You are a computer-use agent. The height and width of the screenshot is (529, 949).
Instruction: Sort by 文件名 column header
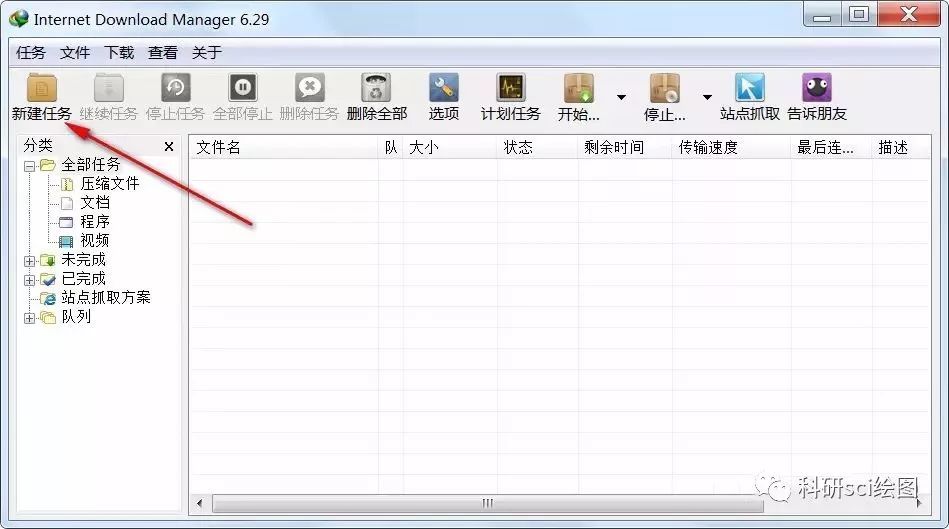284,147
